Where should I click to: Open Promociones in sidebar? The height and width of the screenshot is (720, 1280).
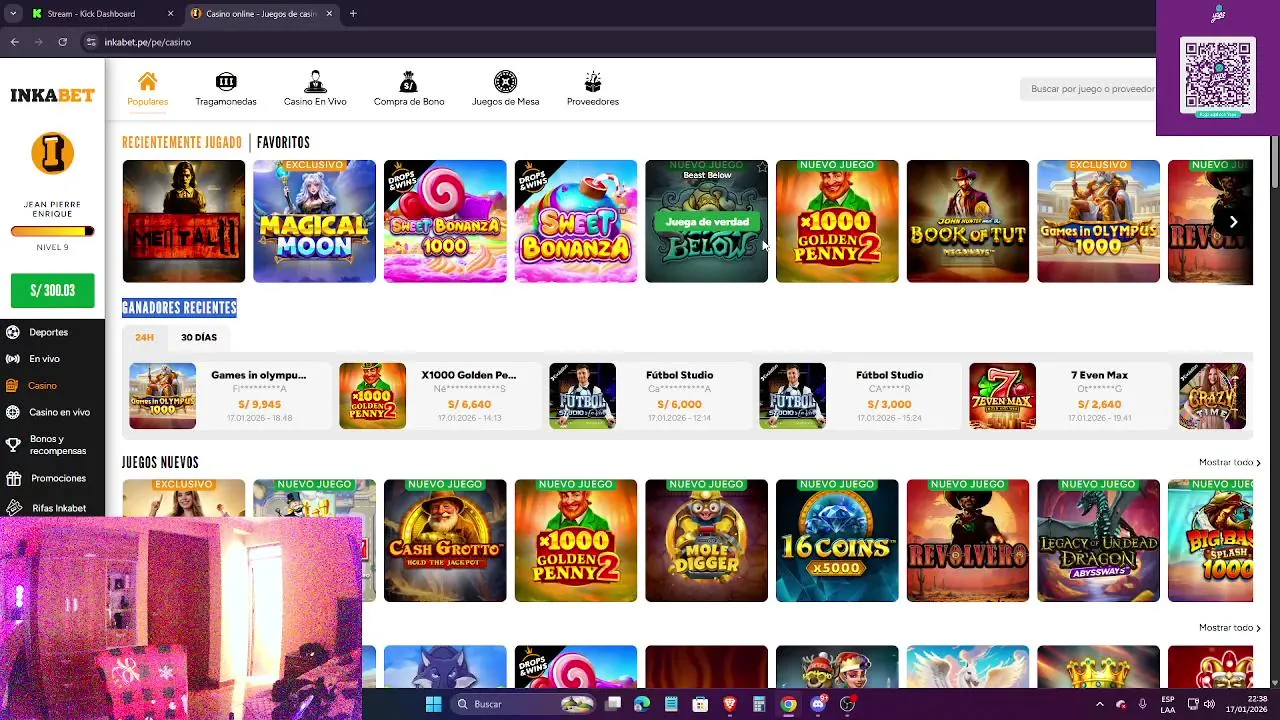coord(58,479)
